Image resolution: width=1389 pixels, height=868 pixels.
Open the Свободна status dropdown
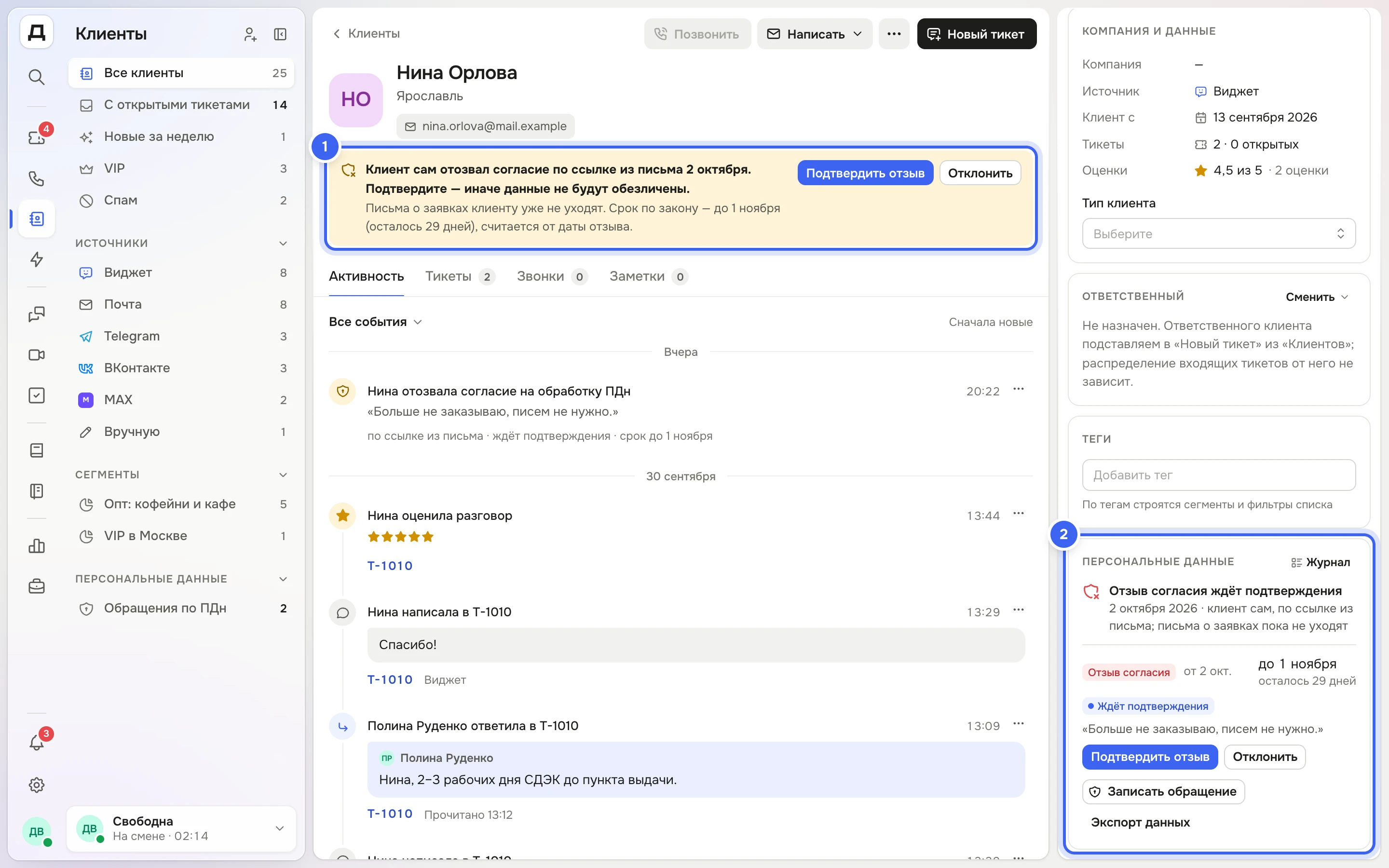181,828
